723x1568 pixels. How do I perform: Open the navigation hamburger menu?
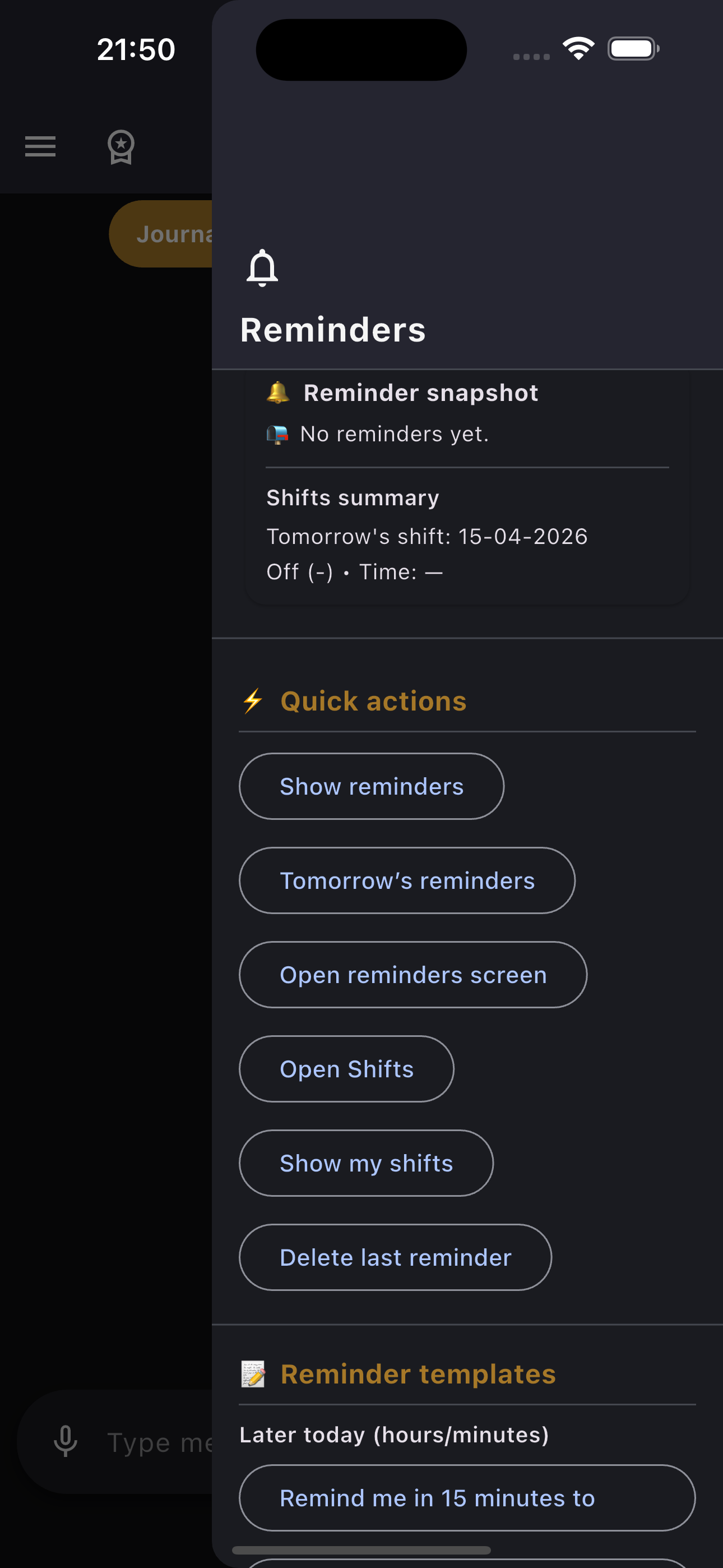pos(40,146)
